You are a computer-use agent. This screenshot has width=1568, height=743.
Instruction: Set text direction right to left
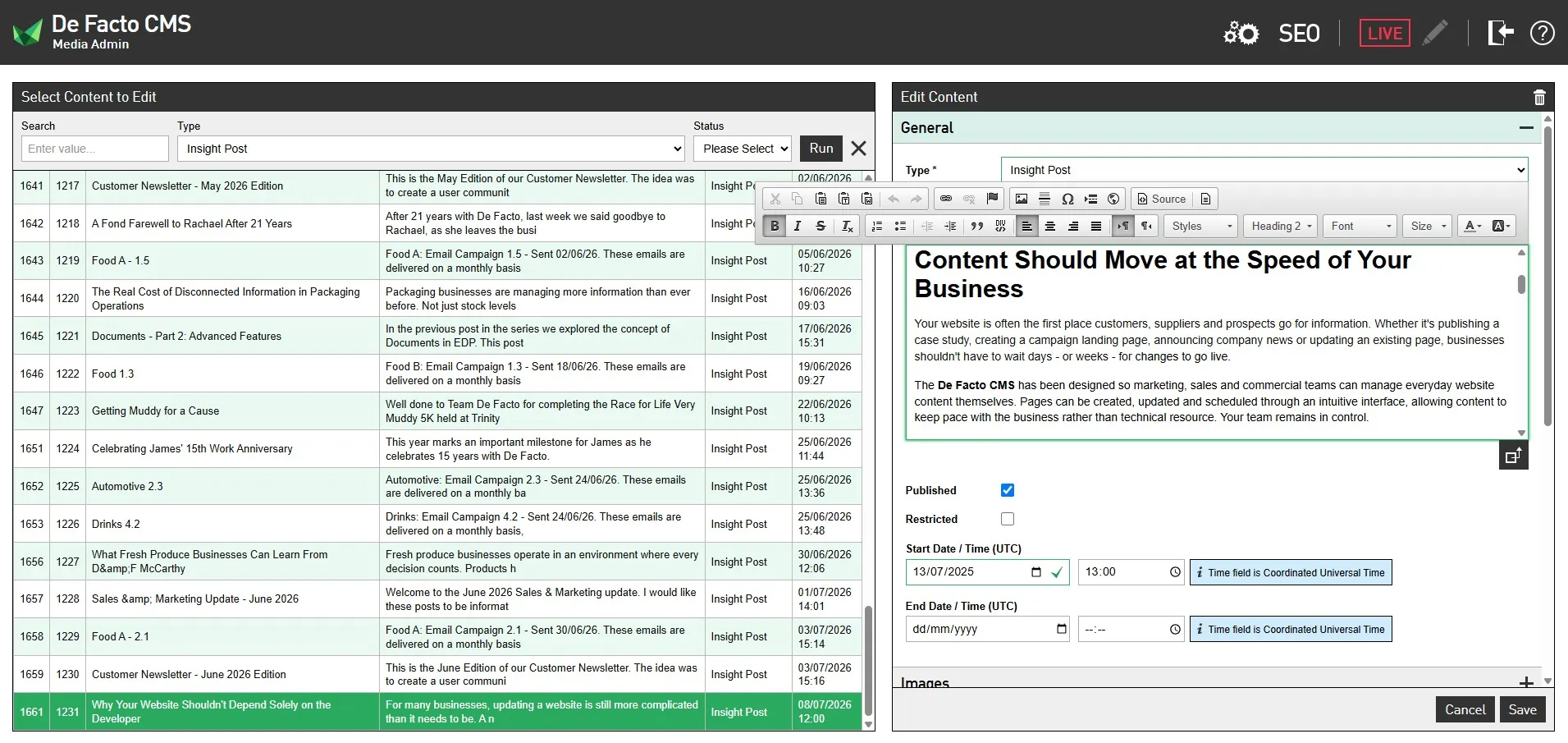(x=1146, y=227)
